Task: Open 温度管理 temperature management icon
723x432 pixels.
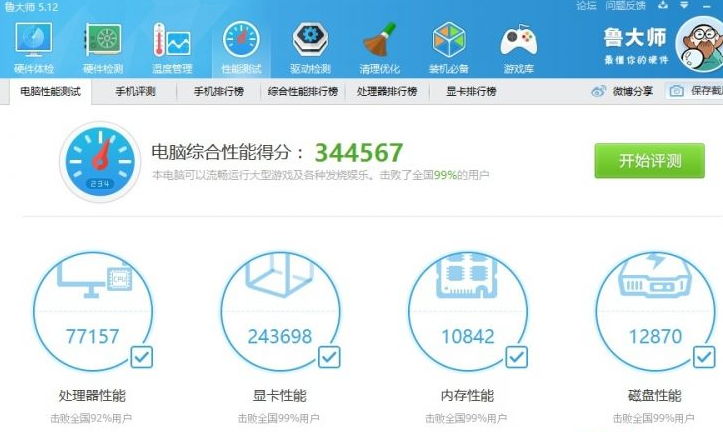Action: pyautogui.click(x=172, y=40)
